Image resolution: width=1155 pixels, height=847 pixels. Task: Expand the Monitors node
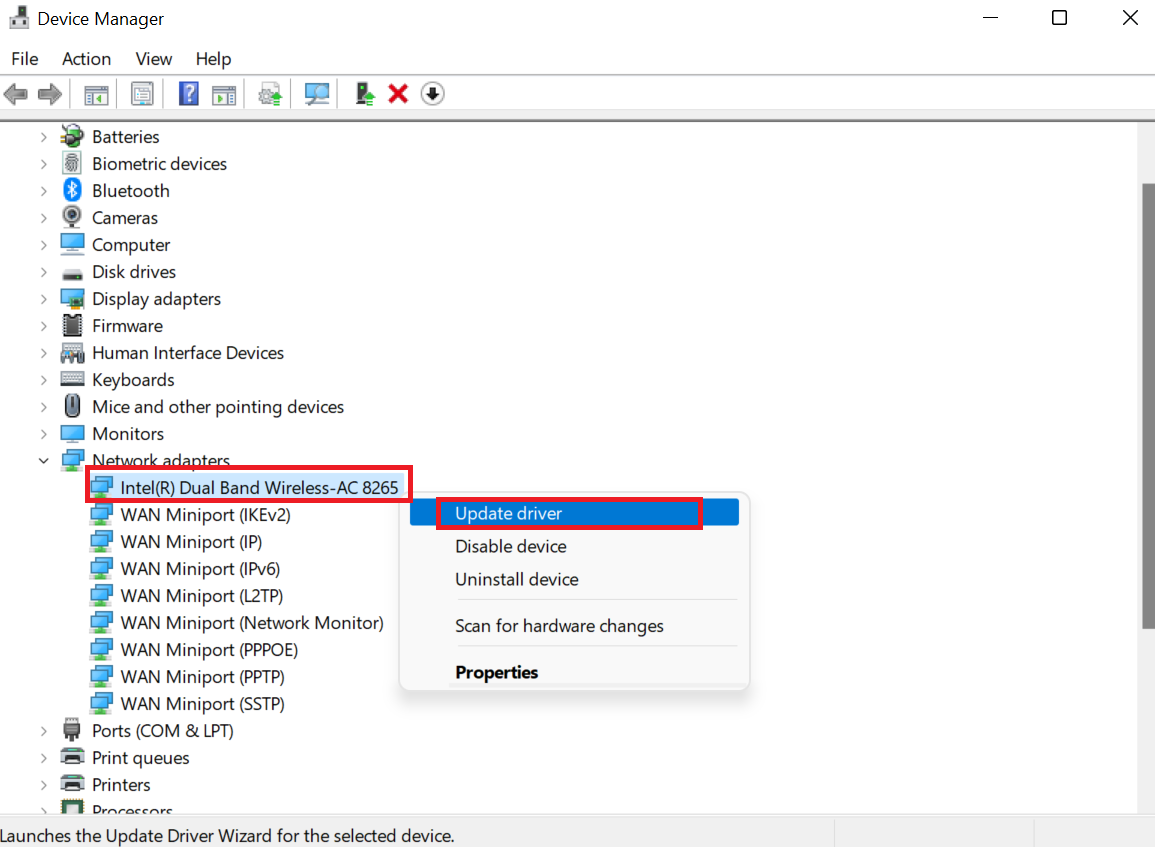point(43,434)
